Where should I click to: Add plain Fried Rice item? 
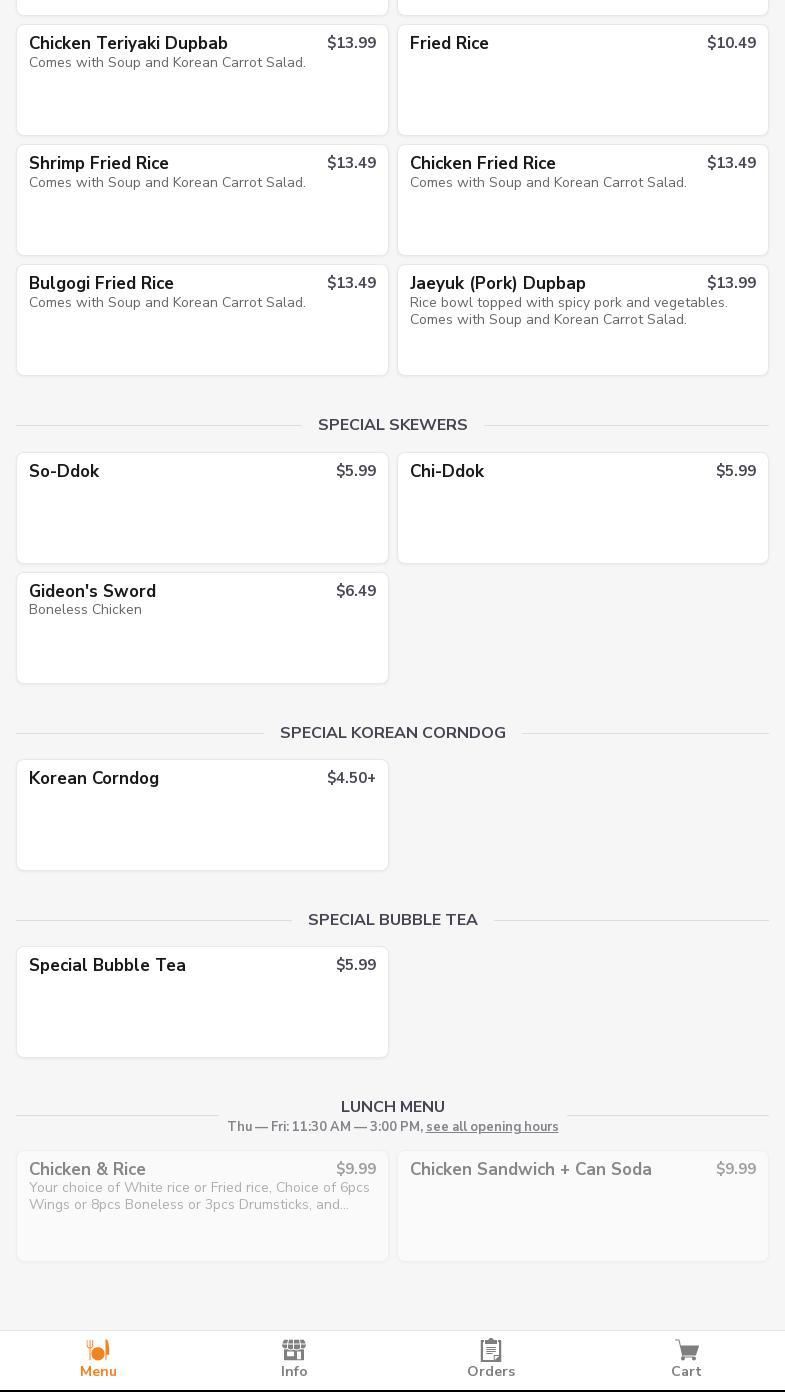[x=582, y=80]
